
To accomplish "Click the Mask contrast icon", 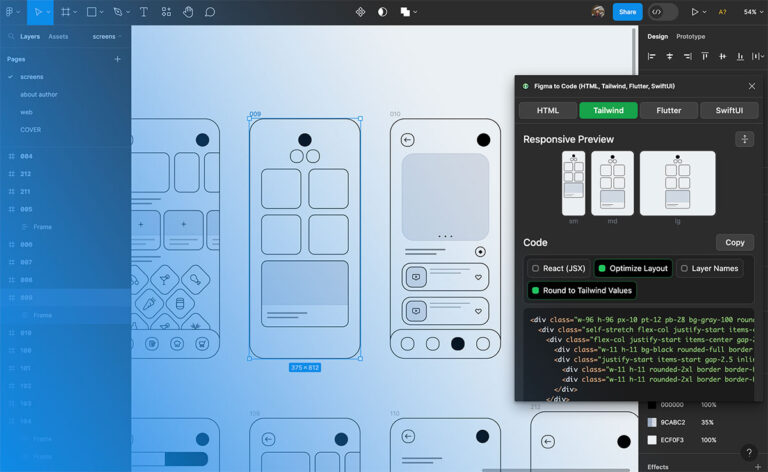I will [383, 12].
